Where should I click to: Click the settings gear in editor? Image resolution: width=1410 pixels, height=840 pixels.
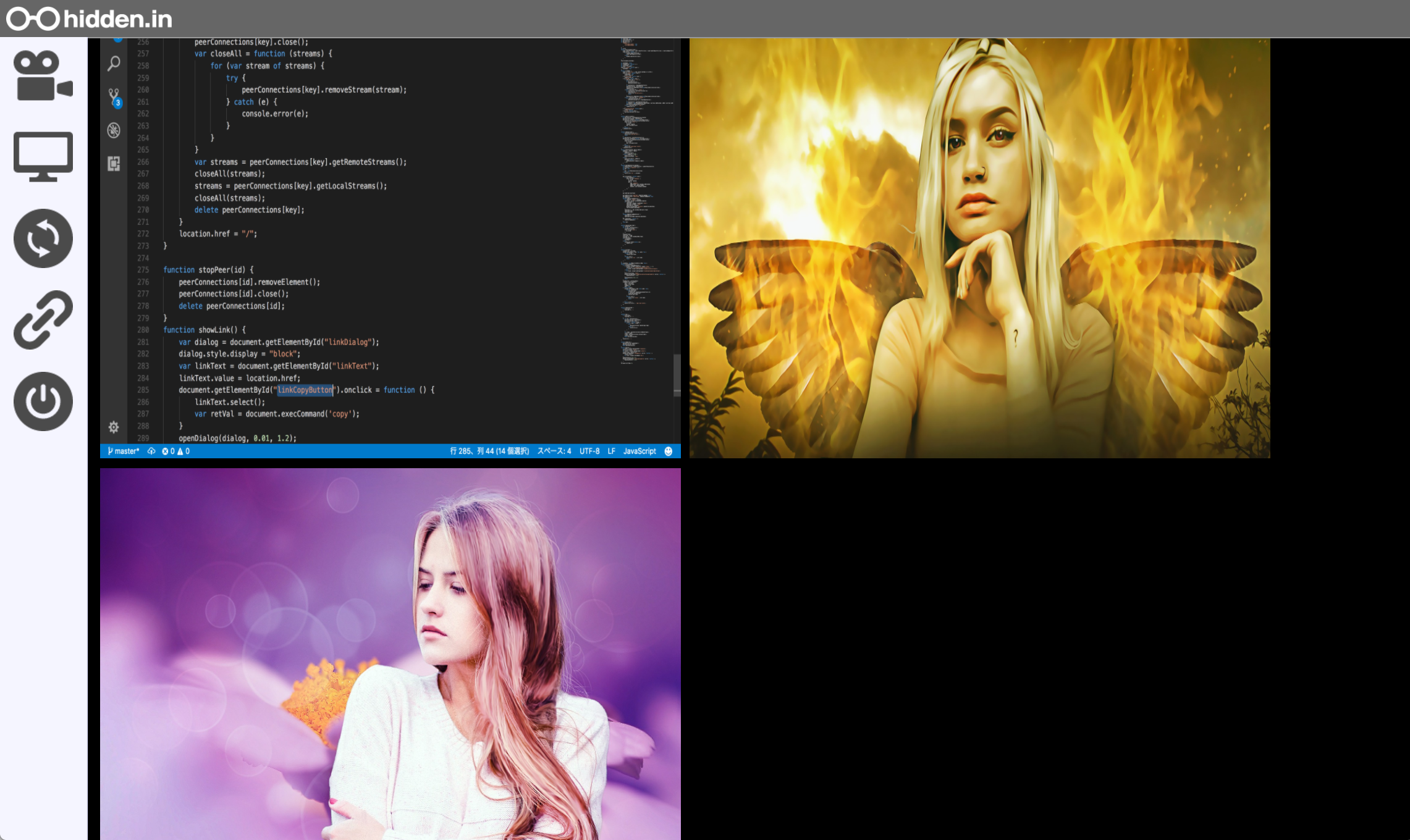pyautogui.click(x=114, y=427)
